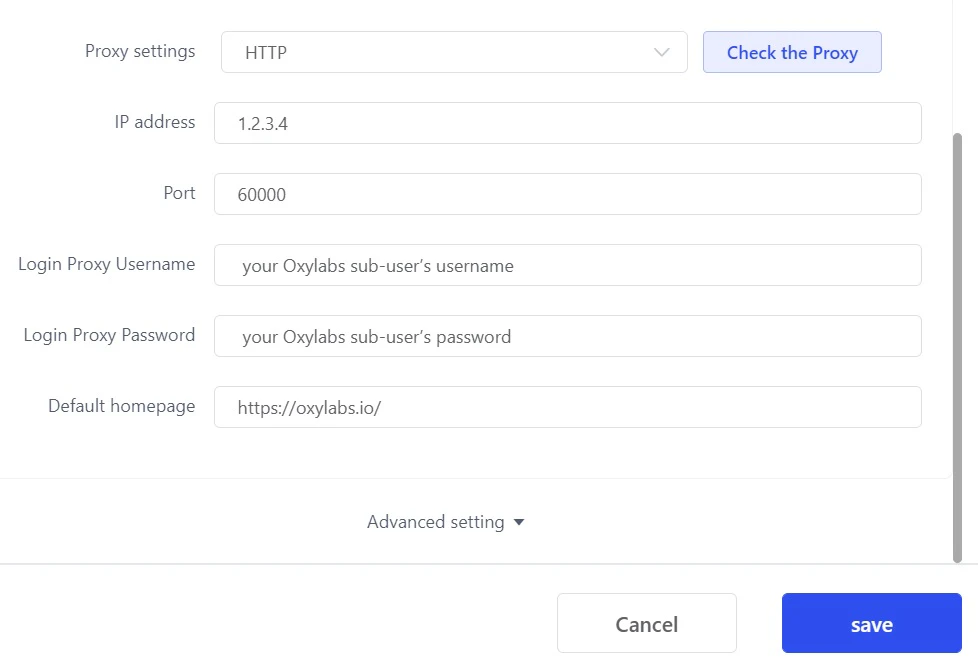
Task: Click the IP address label
Action: coord(155,122)
